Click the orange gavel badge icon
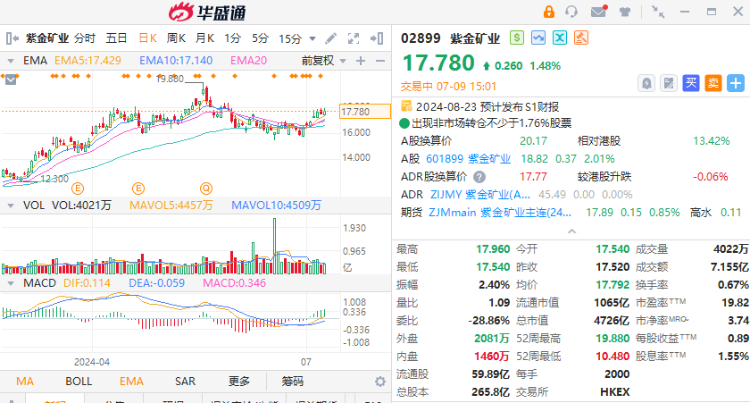This screenshot has width=750, height=403. [x=581, y=38]
